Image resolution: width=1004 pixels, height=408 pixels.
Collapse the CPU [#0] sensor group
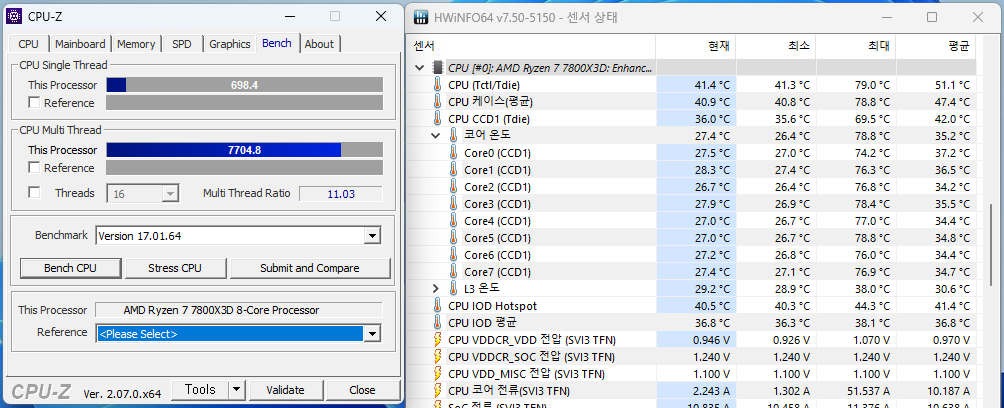(419, 67)
